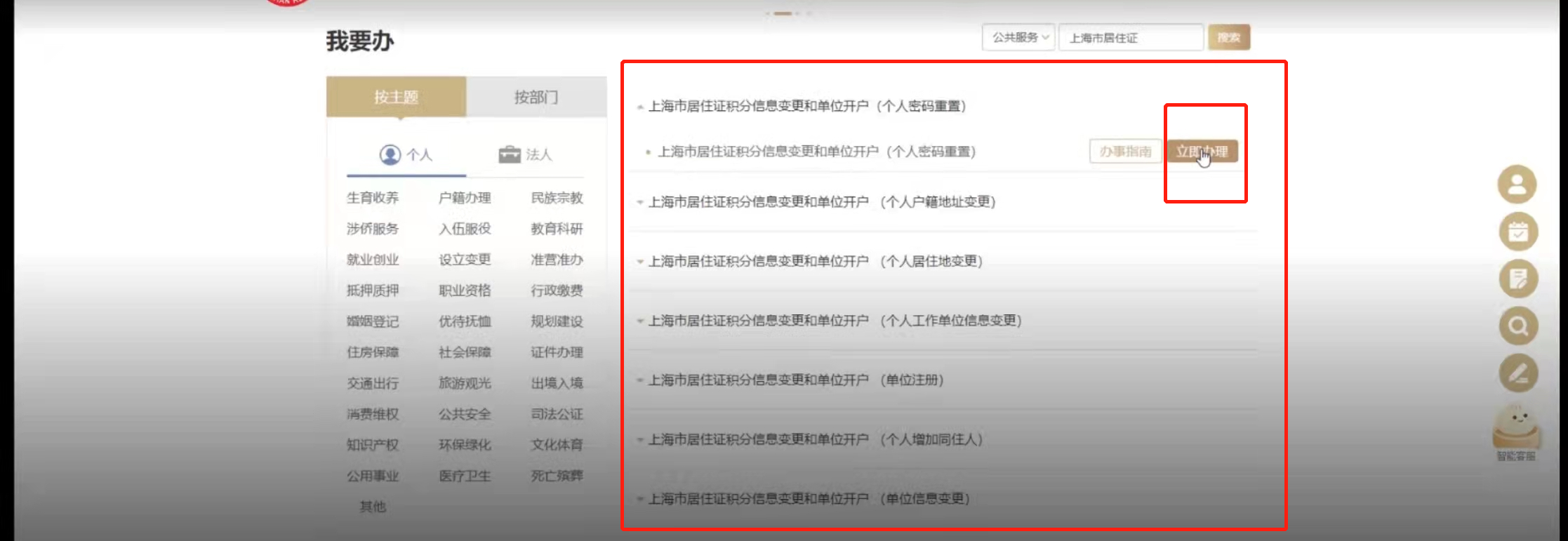This screenshot has width=1568, height=541.
Task: Open the calendar appointment sidebar icon
Action: [1517, 232]
